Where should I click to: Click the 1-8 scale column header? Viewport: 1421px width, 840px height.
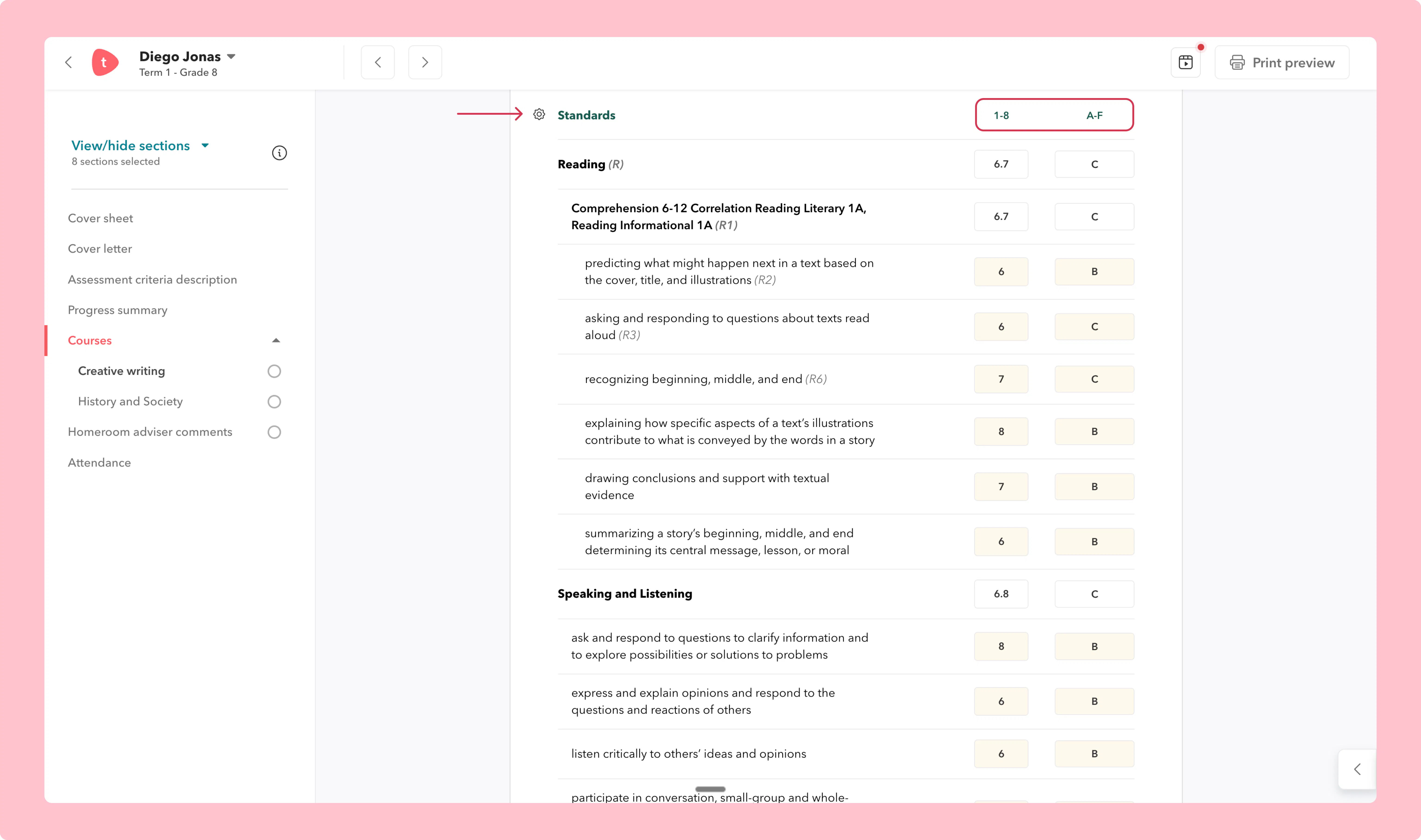pos(1001,115)
